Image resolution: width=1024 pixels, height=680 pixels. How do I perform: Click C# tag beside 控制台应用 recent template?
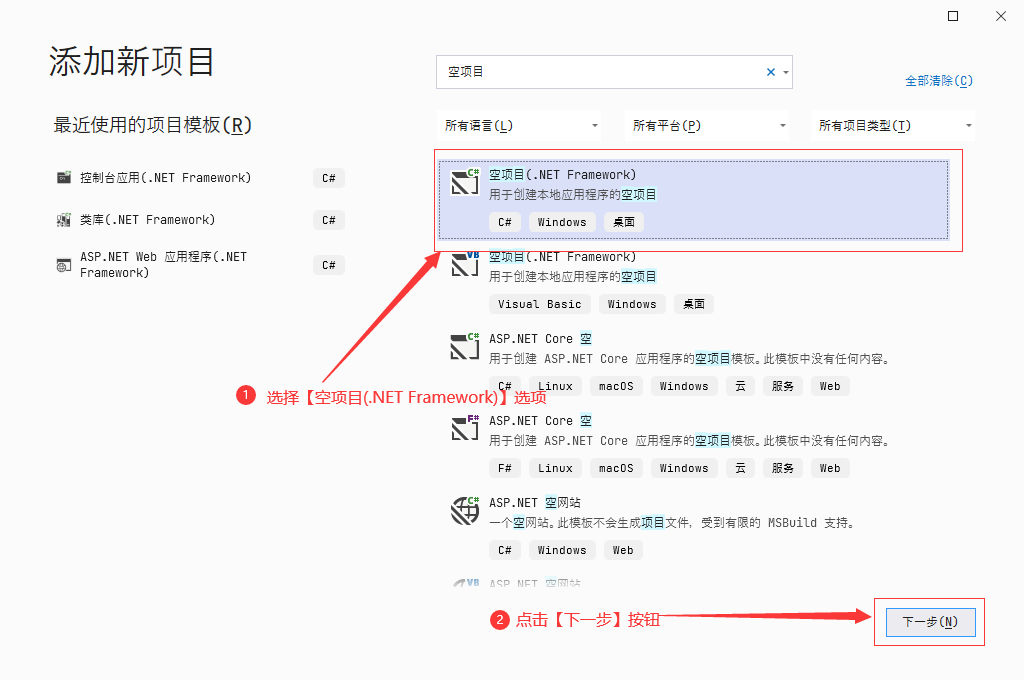328,178
